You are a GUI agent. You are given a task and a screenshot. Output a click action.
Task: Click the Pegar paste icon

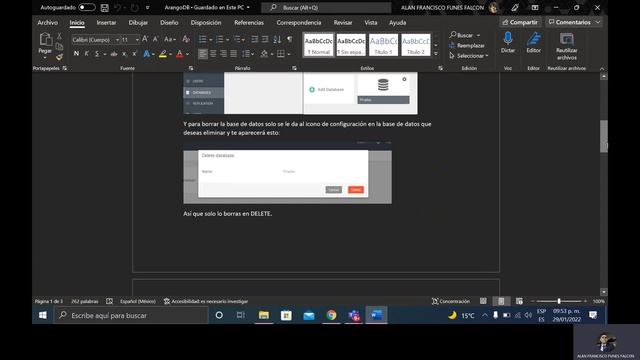coord(45,40)
